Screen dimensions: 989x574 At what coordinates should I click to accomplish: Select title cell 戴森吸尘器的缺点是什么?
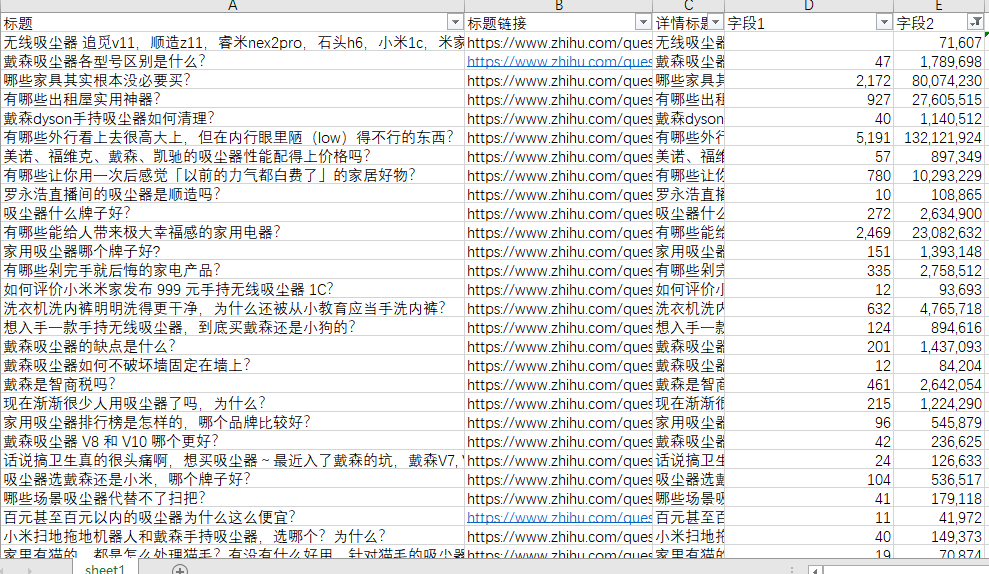click(x=232, y=346)
